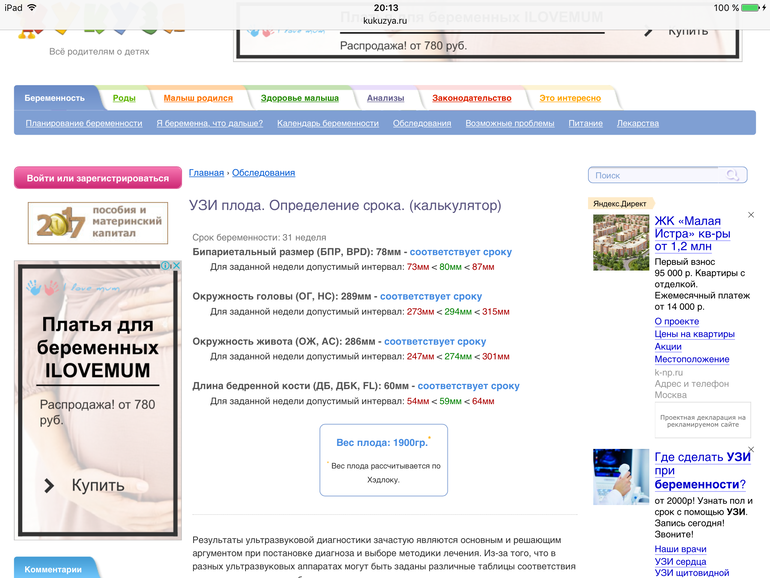Close the ЖК «Малая Истра» ad
770x578 pixels.
(x=751, y=215)
